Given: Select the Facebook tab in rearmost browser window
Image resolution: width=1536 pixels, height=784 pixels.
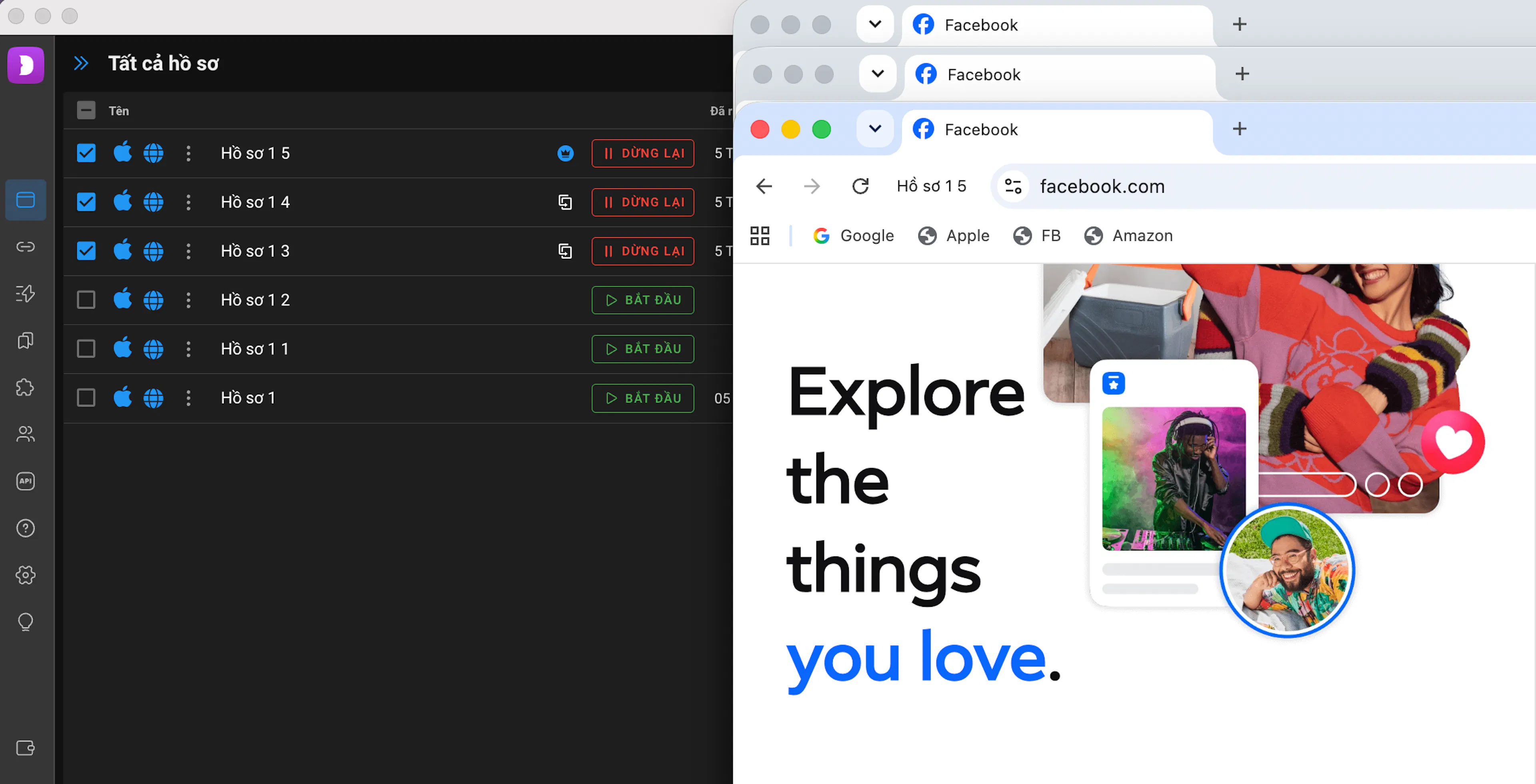Looking at the screenshot, I should (x=1057, y=25).
